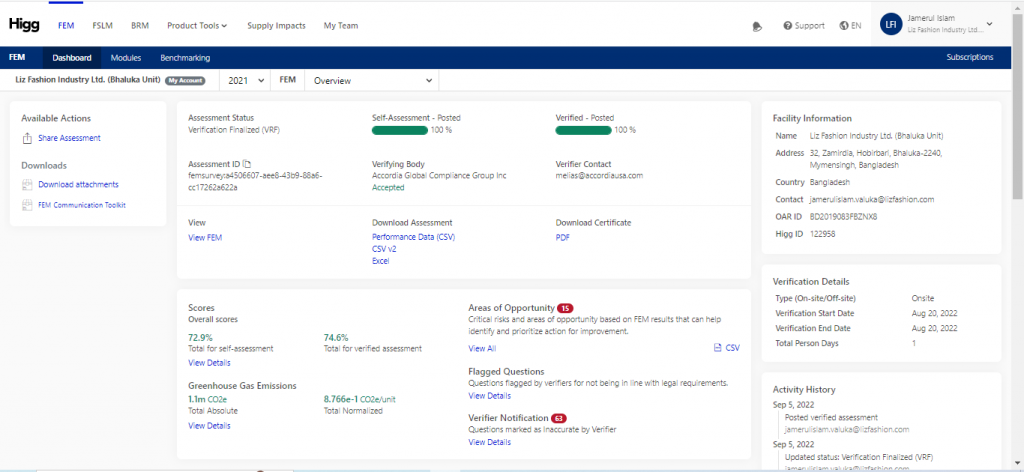Click the FEM Communication Toolkit icon

click(27, 205)
